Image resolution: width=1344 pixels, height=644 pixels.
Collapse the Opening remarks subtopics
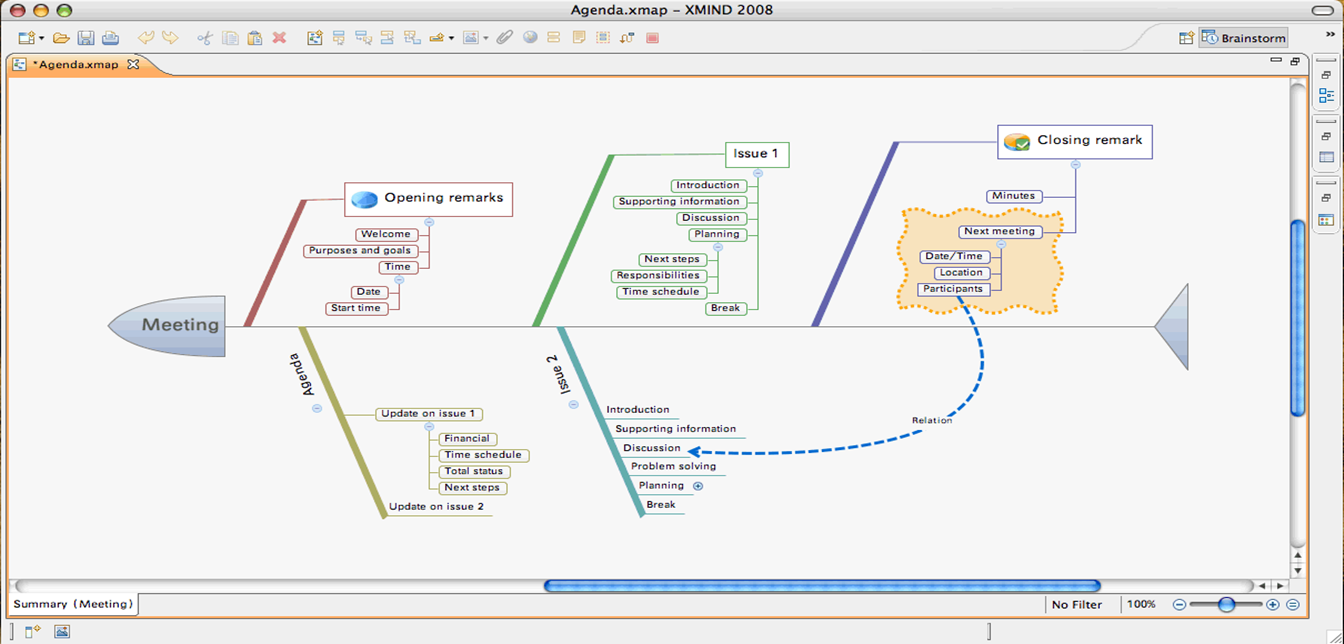[429, 222]
